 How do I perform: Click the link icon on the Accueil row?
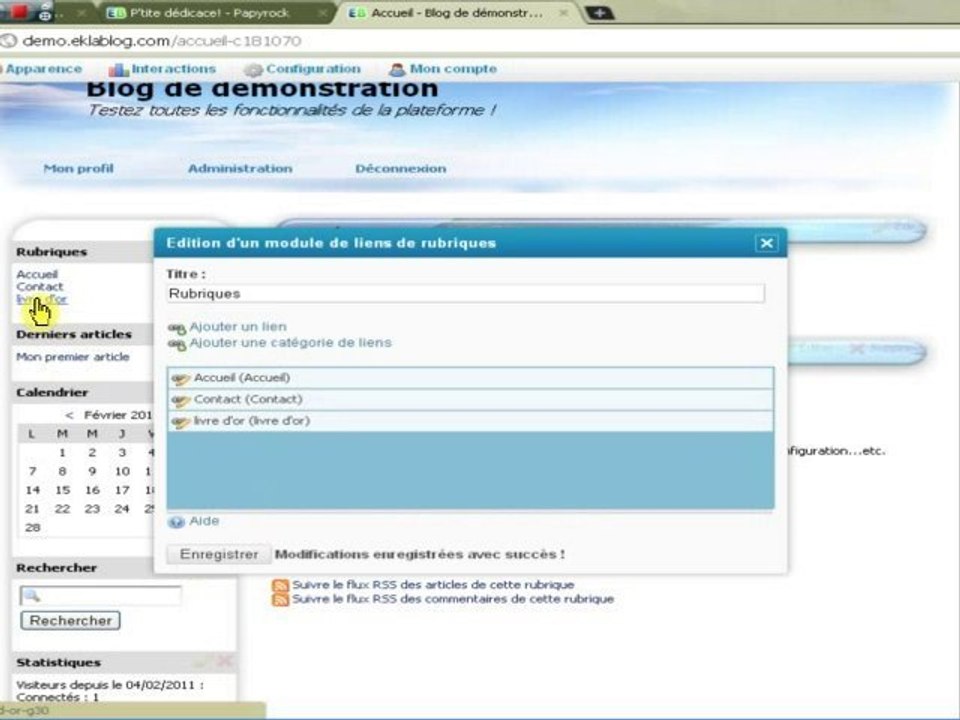pyautogui.click(x=181, y=380)
